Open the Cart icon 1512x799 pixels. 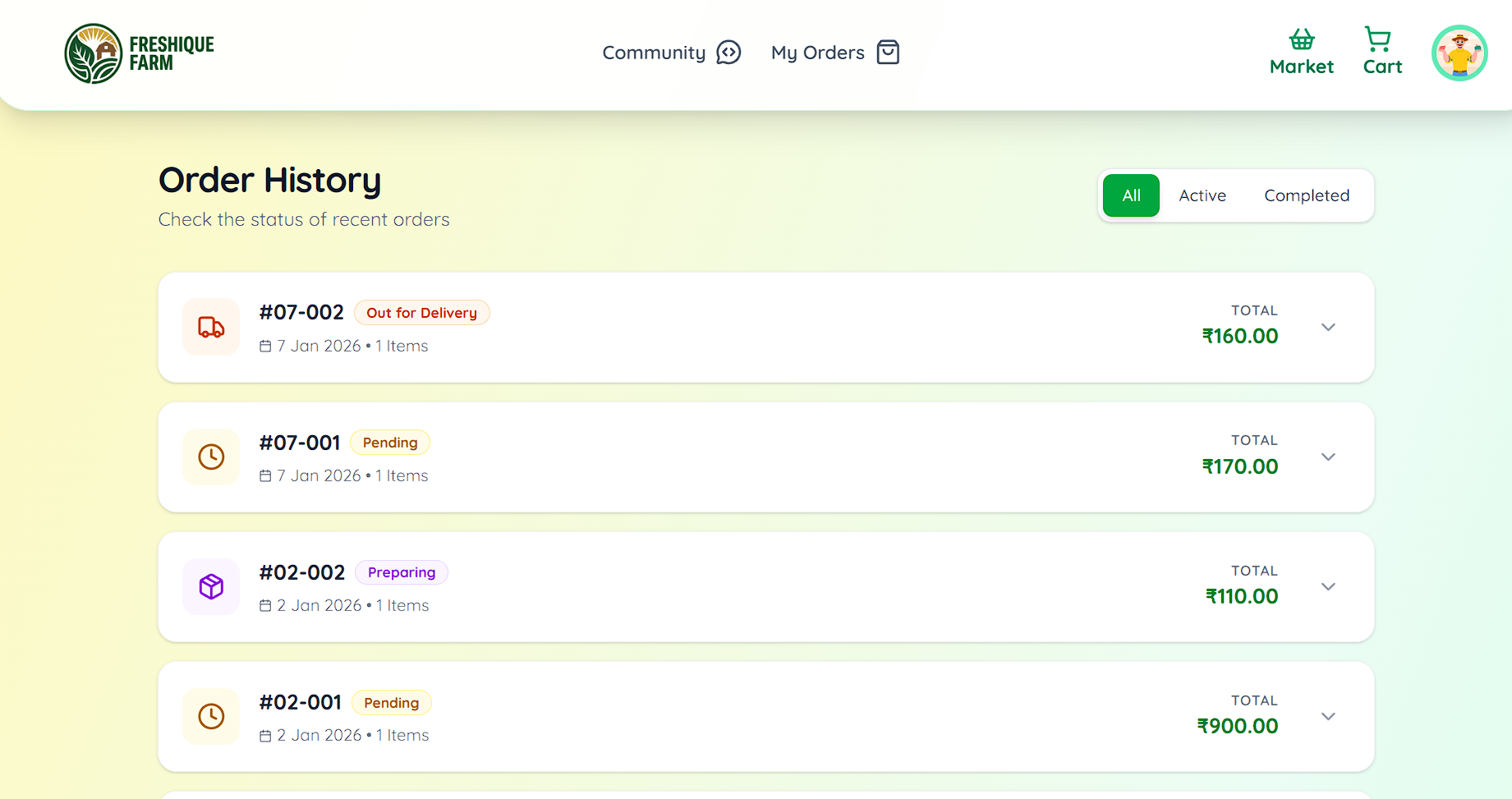point(1377,39)
